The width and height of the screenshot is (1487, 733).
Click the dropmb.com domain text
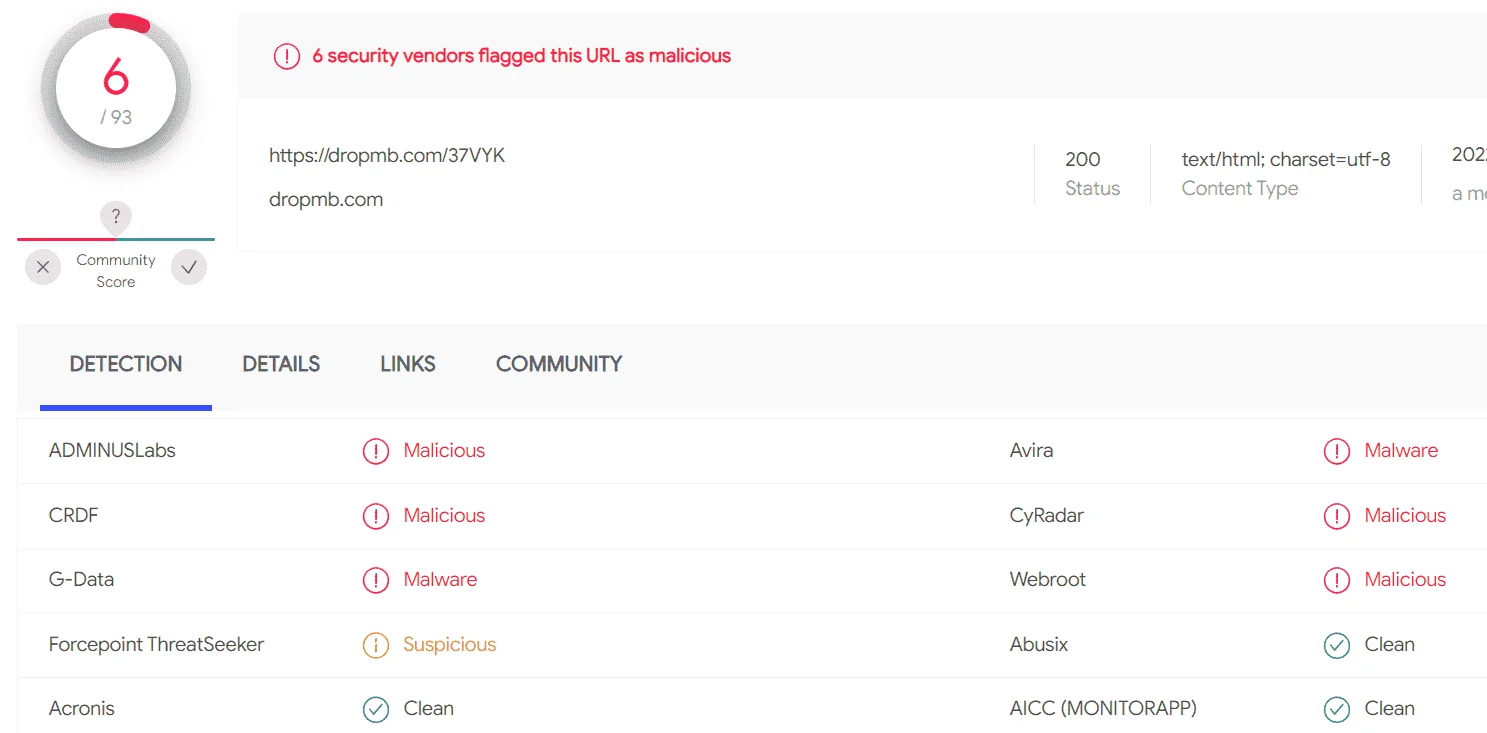point(326,199)
